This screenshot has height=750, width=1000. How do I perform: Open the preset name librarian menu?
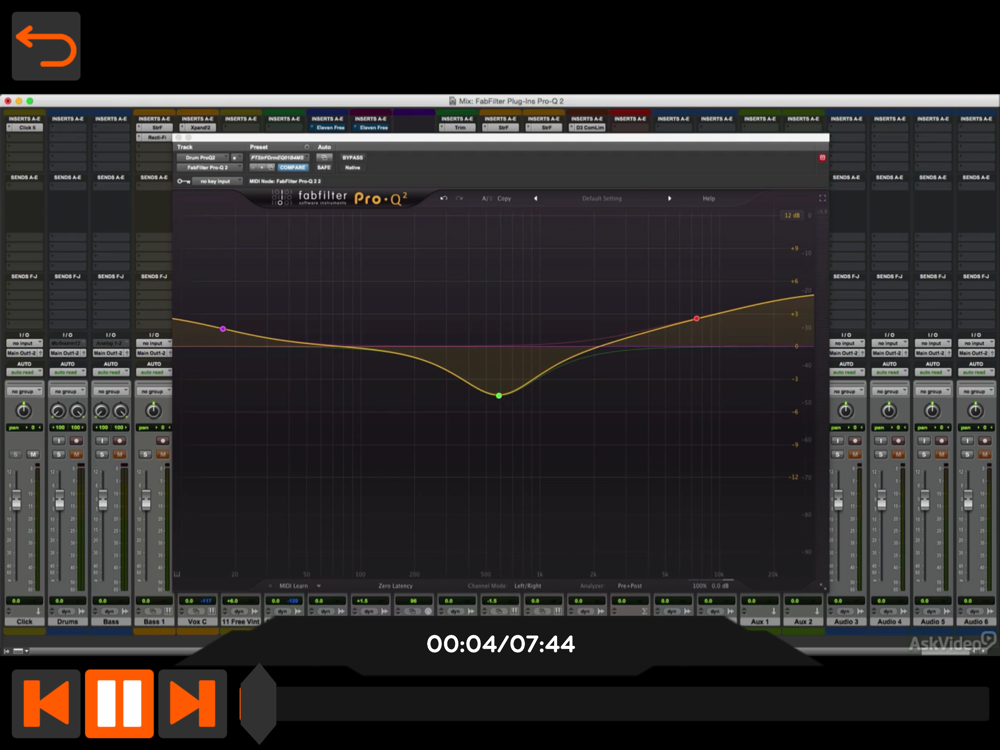(278, 158)
